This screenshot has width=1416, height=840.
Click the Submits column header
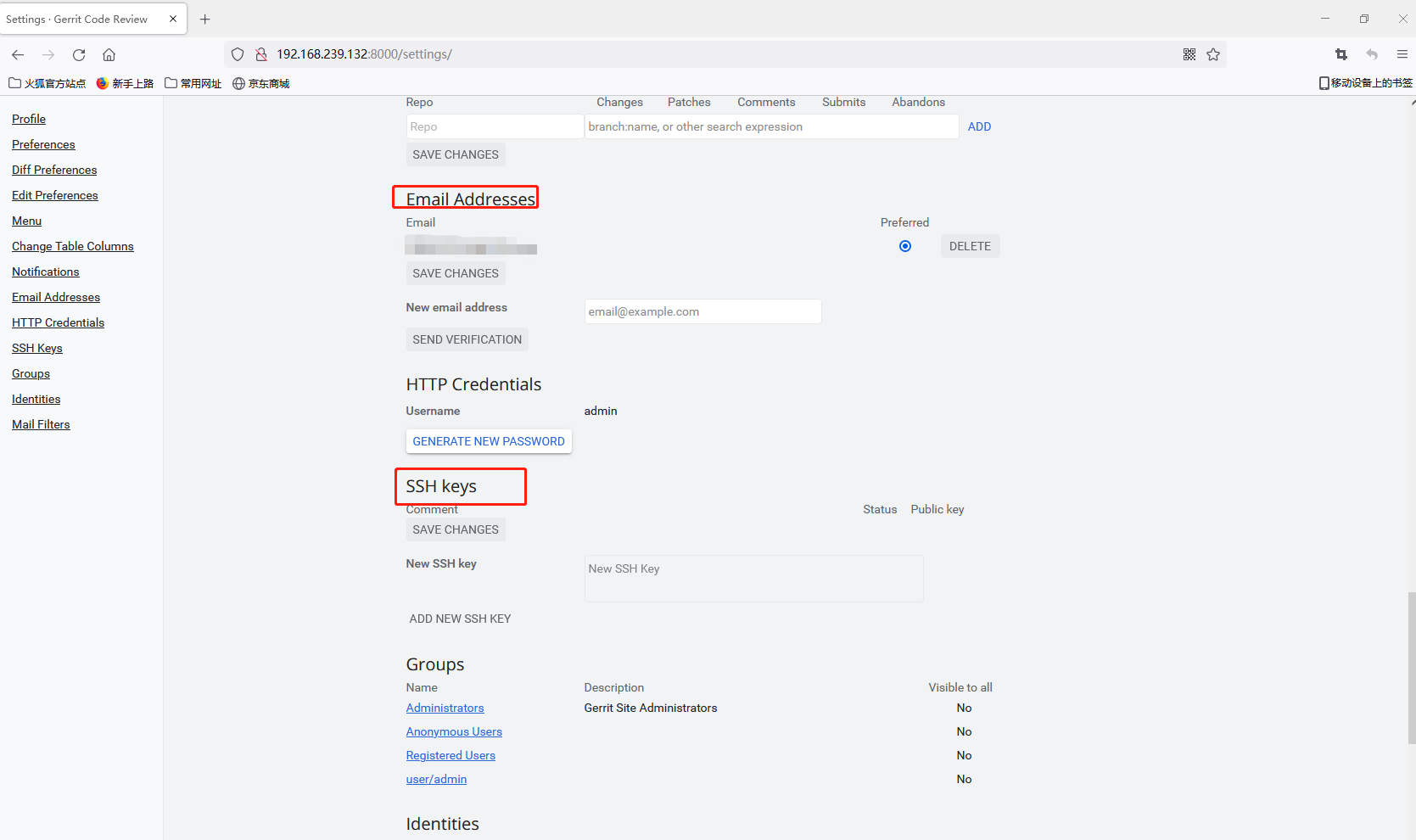tap(843, 102)
